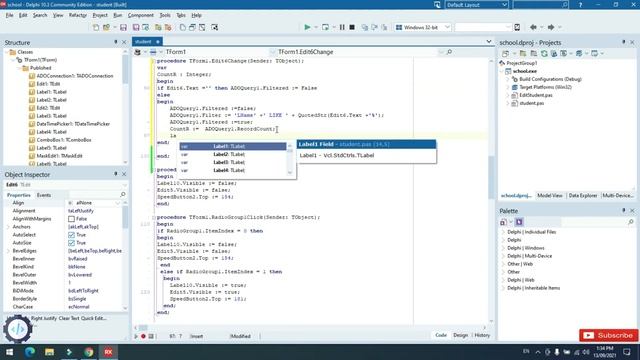Click the Back navigation arrow in toolbar
Image resolution: width=640 pixels, height=360 pixels.
(533, 27)
